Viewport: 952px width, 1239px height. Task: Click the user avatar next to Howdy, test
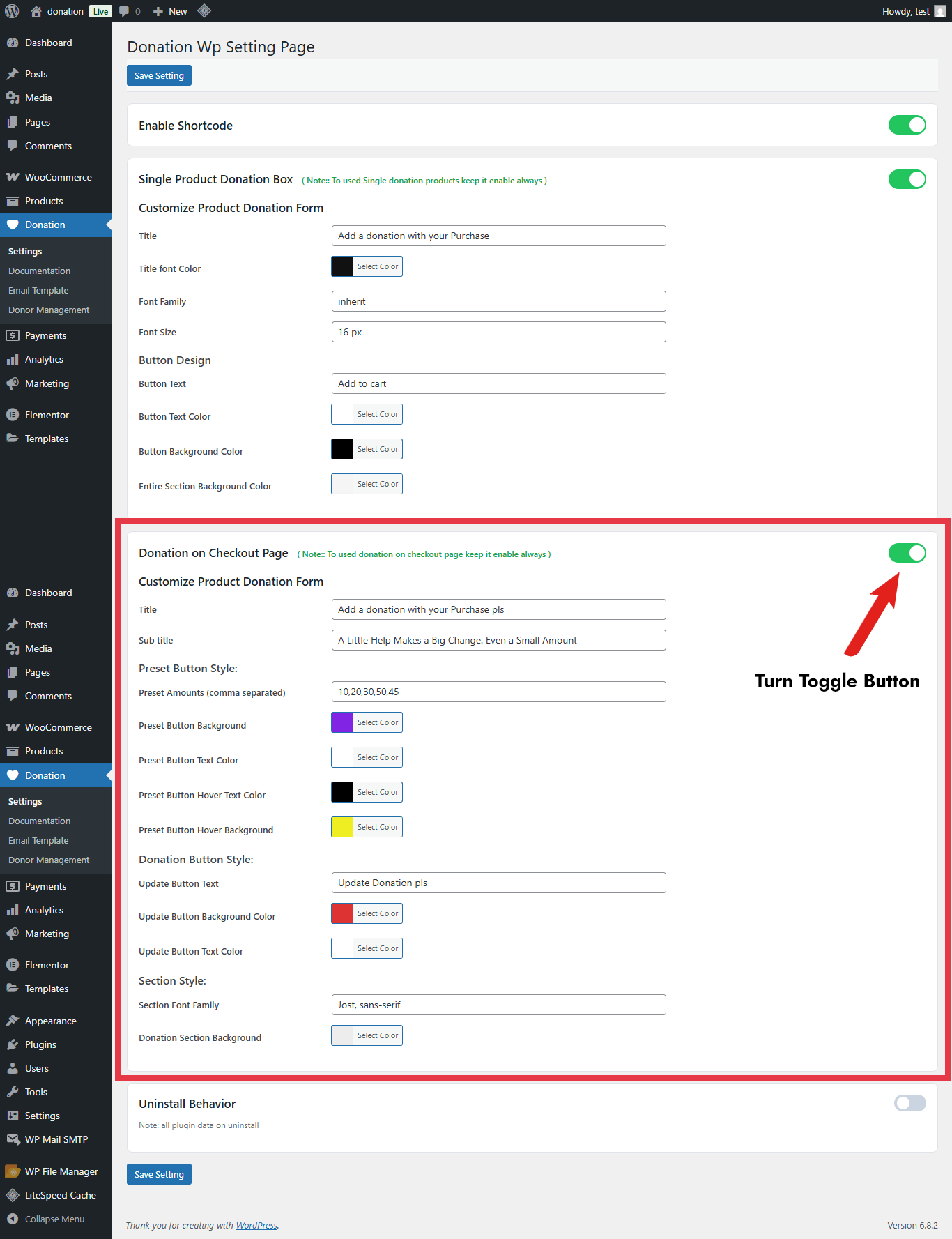point(939,11)
